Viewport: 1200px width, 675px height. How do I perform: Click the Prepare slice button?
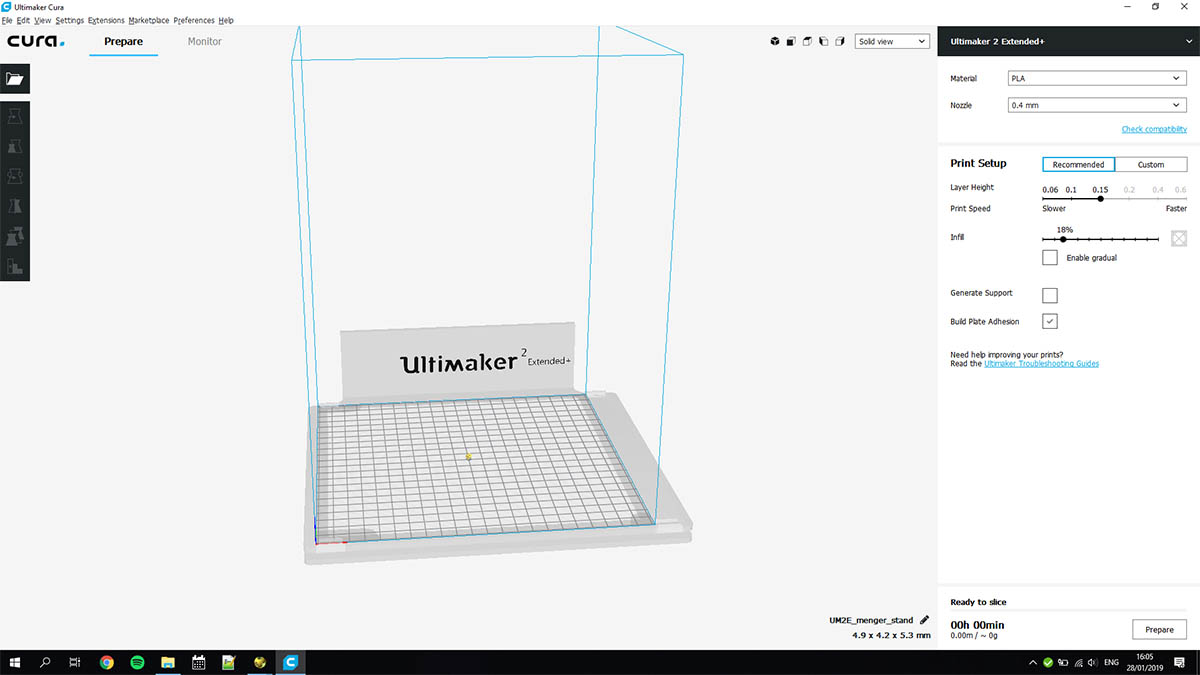(1160, 630)
